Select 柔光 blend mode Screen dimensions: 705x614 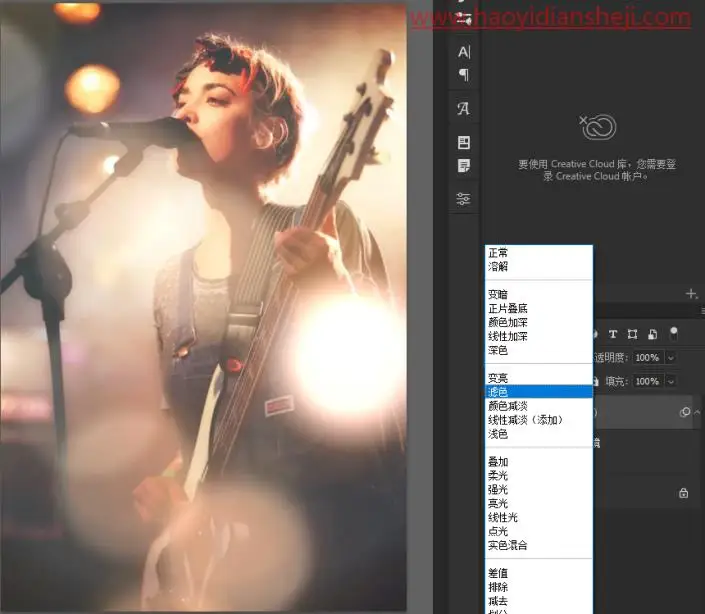coord(539,476)
